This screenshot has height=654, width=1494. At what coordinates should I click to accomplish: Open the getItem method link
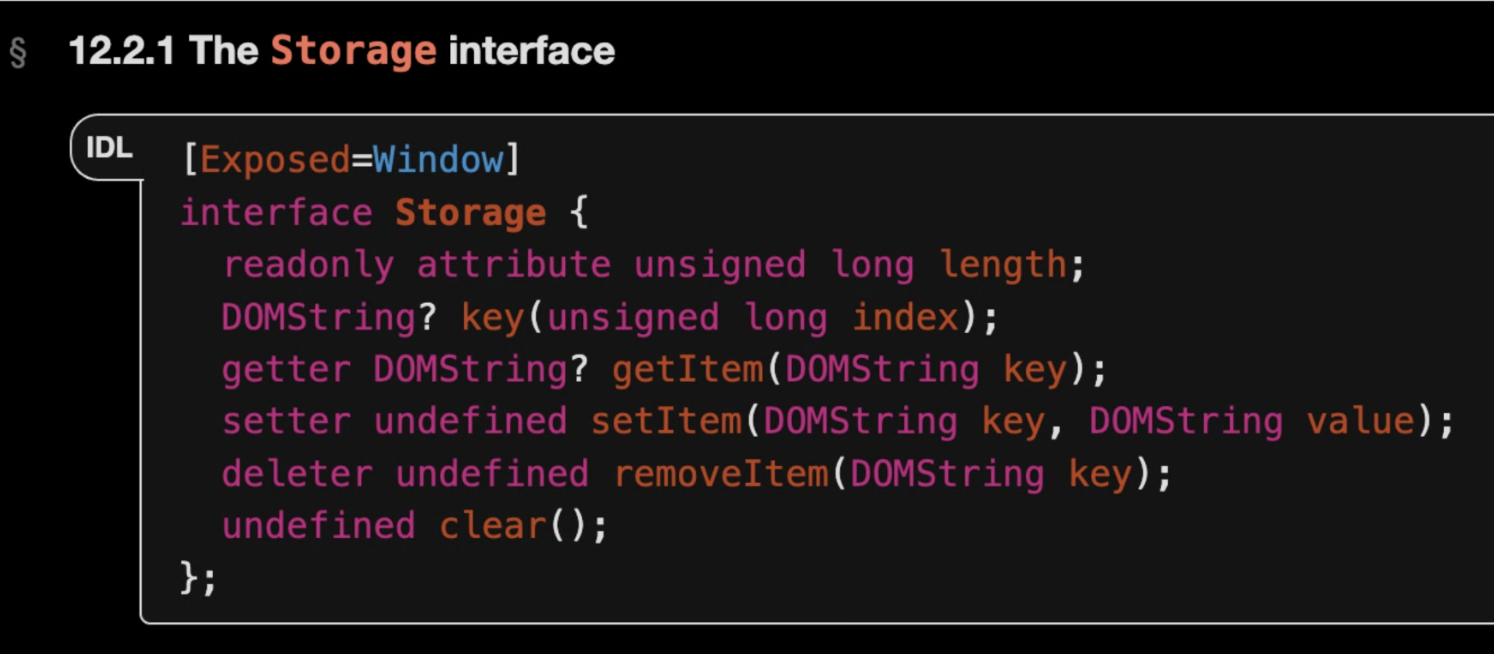pos(688,369)
